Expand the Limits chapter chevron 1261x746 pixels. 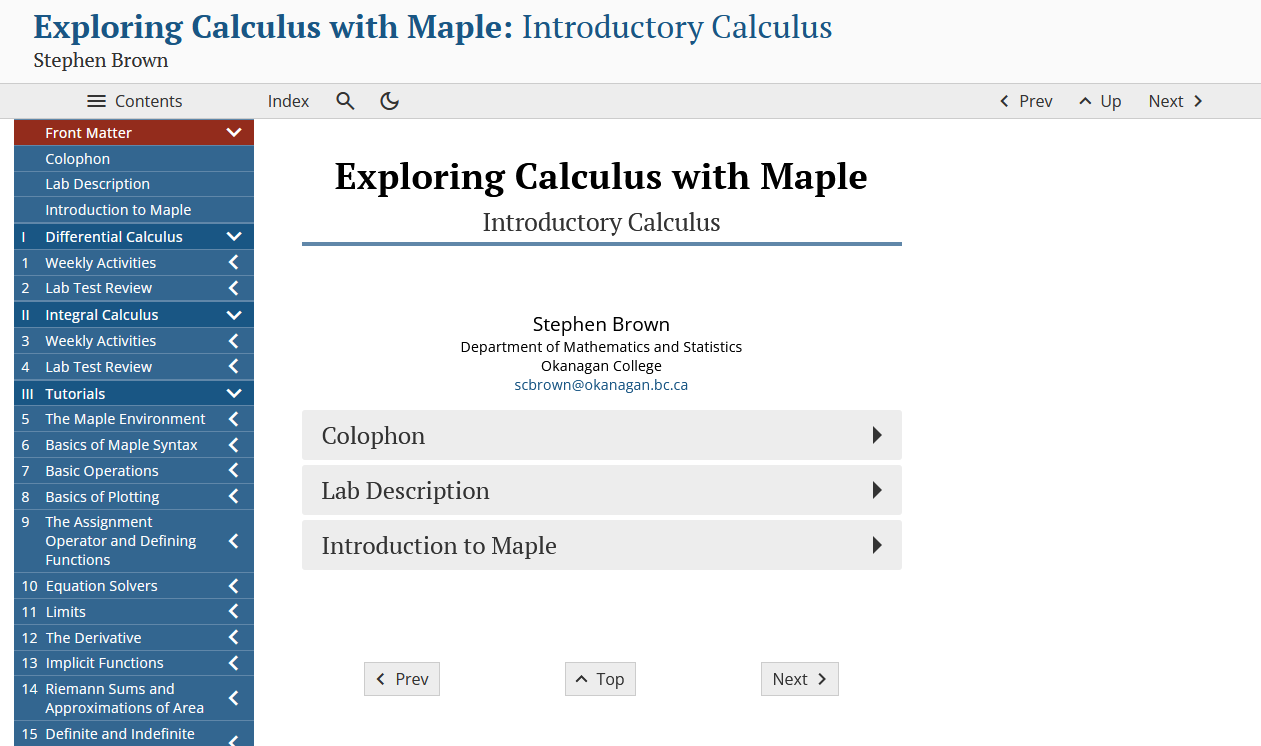(x=233, y=612)
